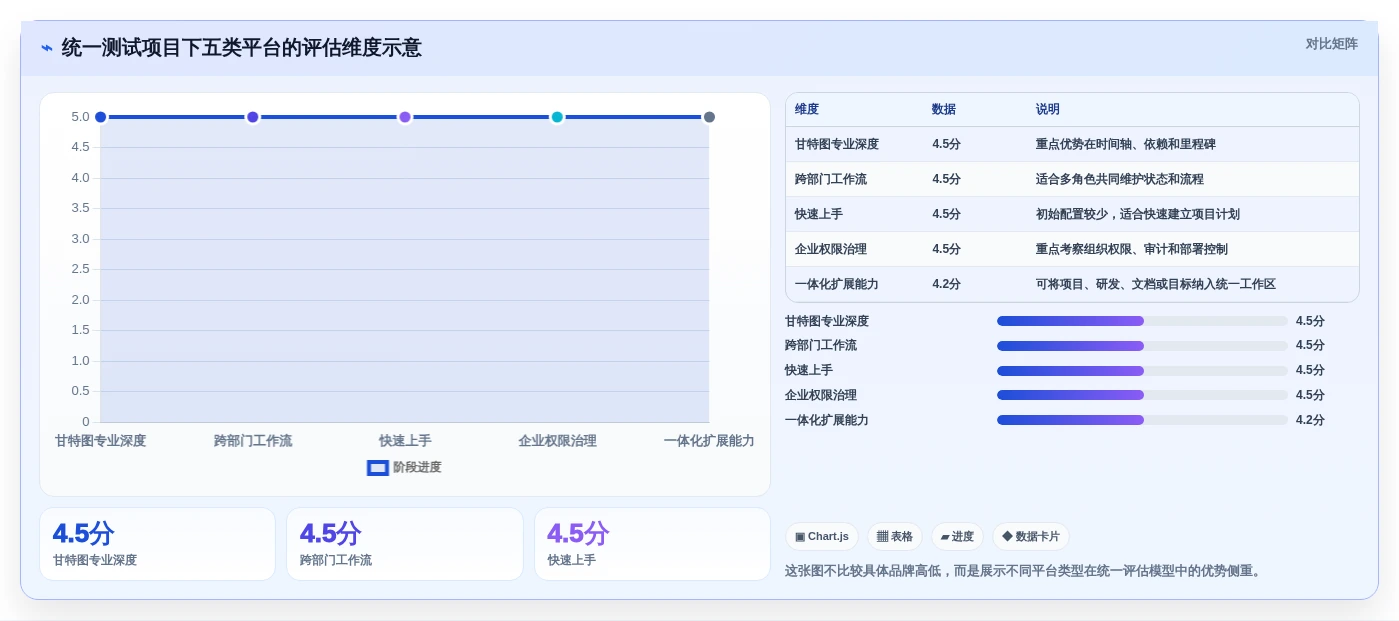Click the 甘特图专业深度 table cell
Screen dimensions: 1399x621
click(x=837, y=144)
